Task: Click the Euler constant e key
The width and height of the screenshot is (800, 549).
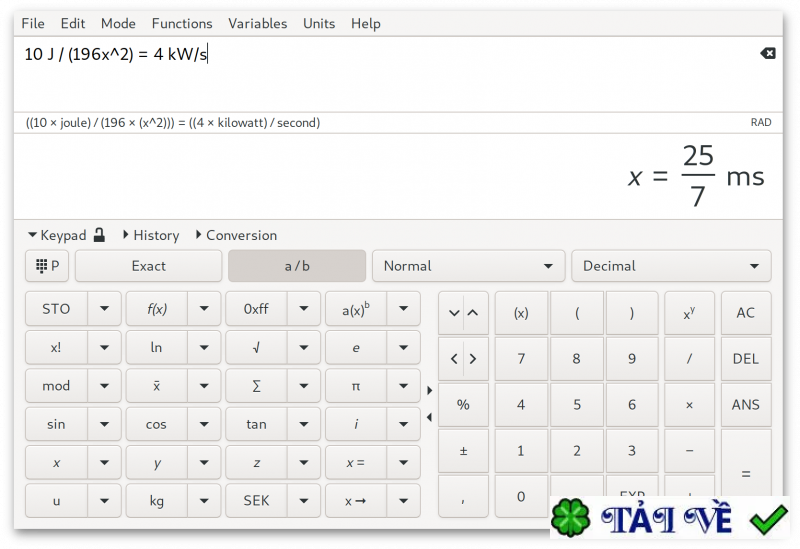Action: (x=356, y=347)
